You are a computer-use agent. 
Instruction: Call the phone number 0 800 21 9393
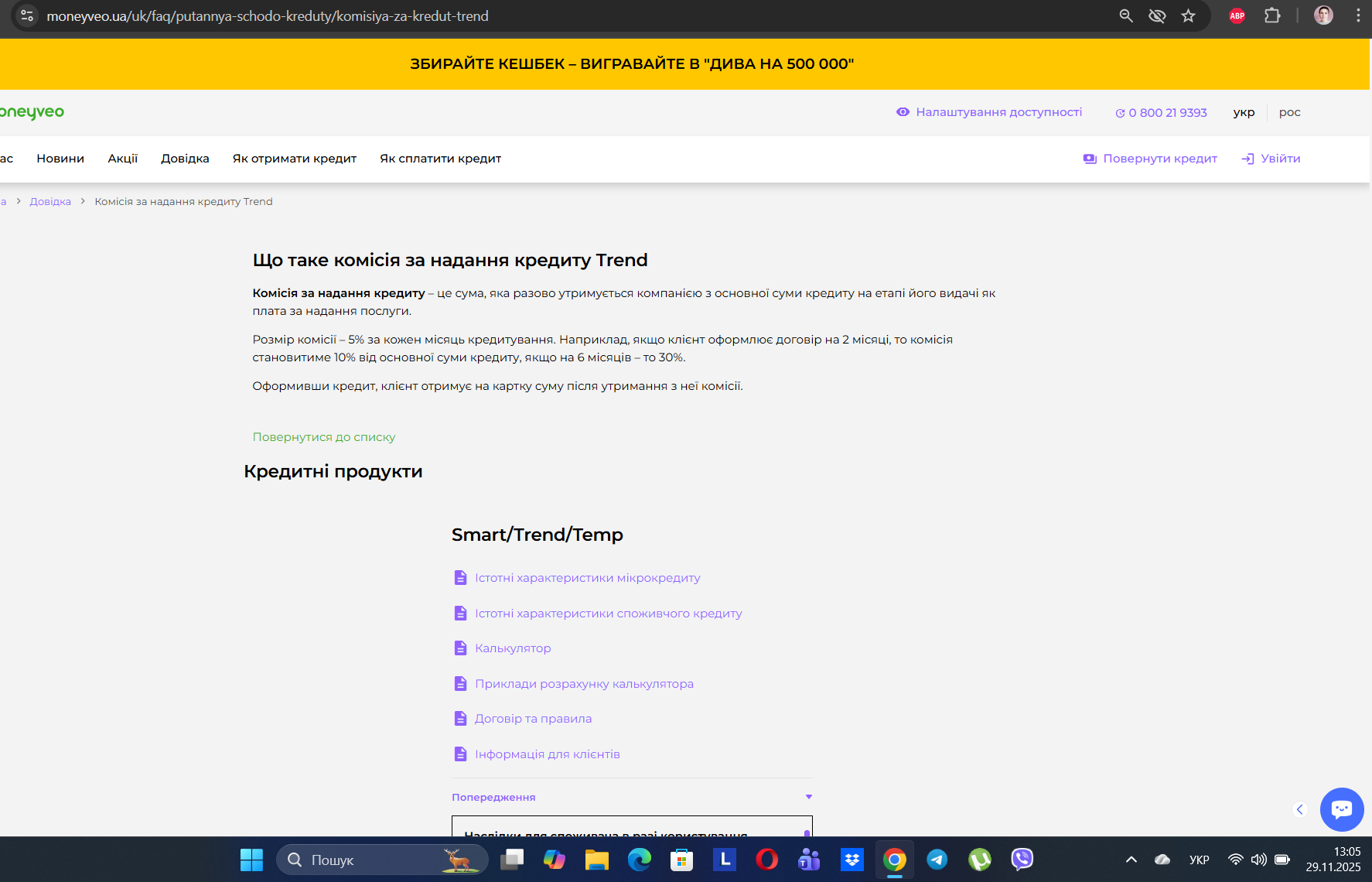click(1161, 113)
